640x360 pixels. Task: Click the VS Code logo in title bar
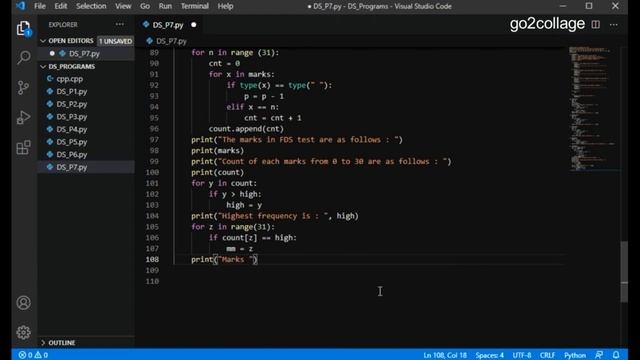[x=20, y=6]
